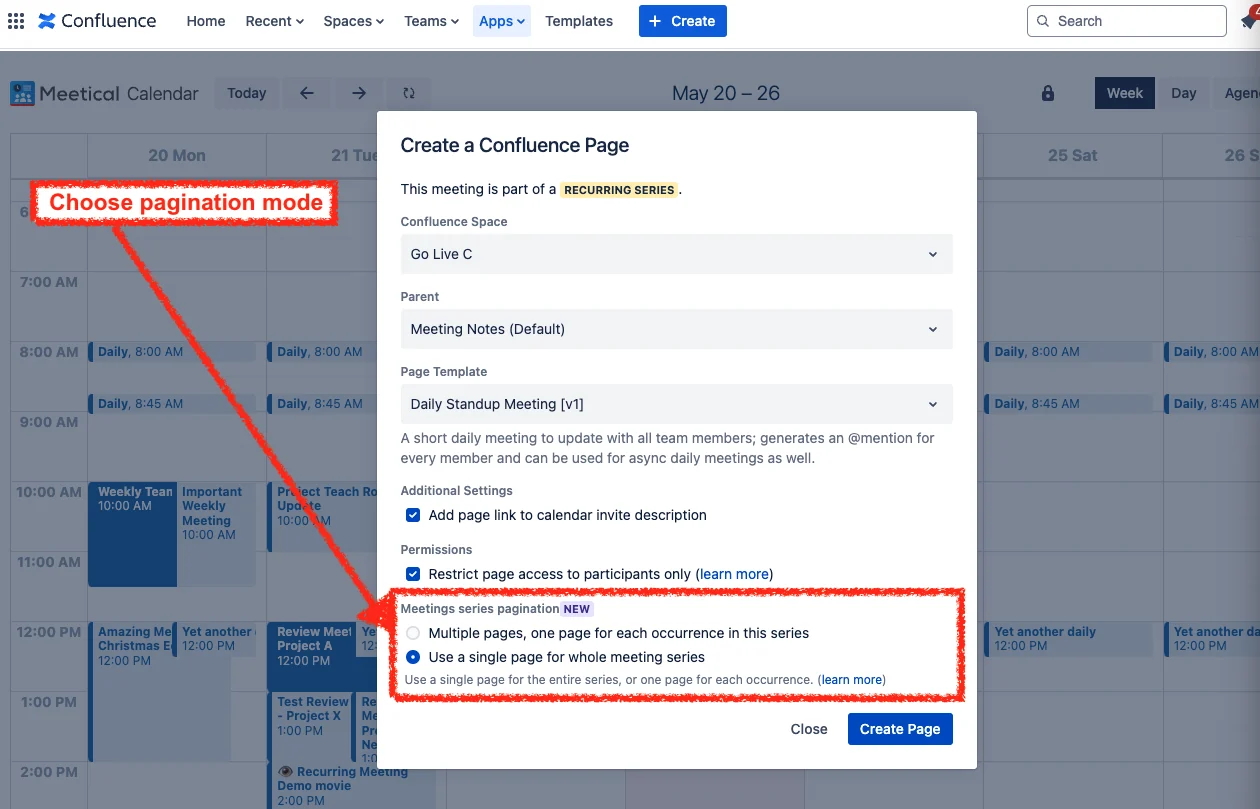Open Weekly Team event on Monday
1260x809 pixels.
(133, 534)
